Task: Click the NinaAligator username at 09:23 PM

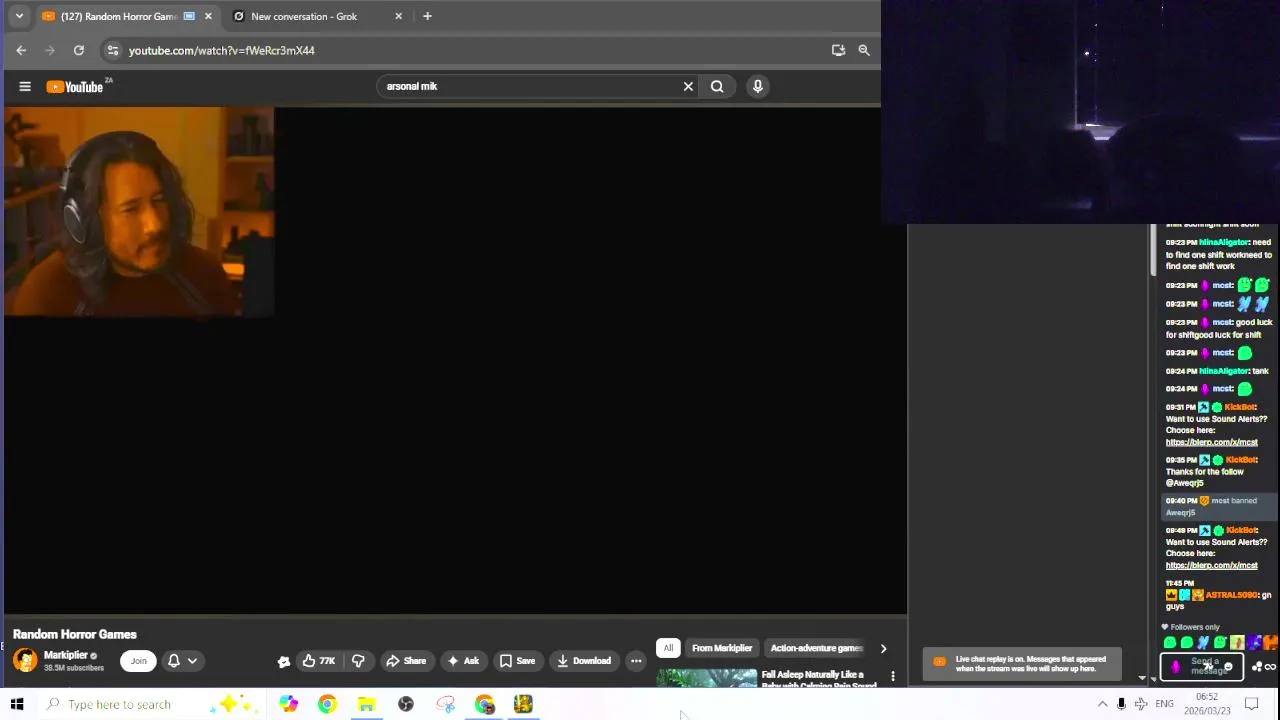Action: coord(1224,242)
